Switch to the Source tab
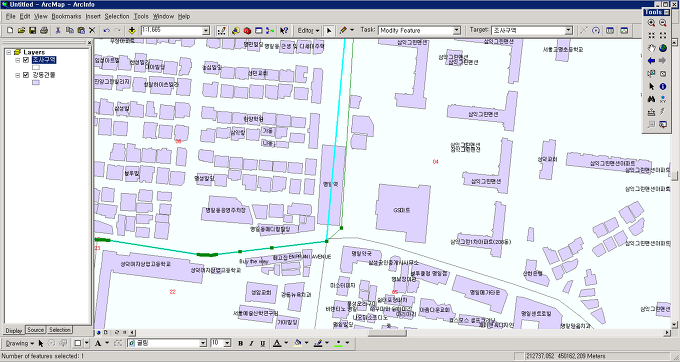The width and height of the screenshot is (680, 362). [x=36, y=330]
